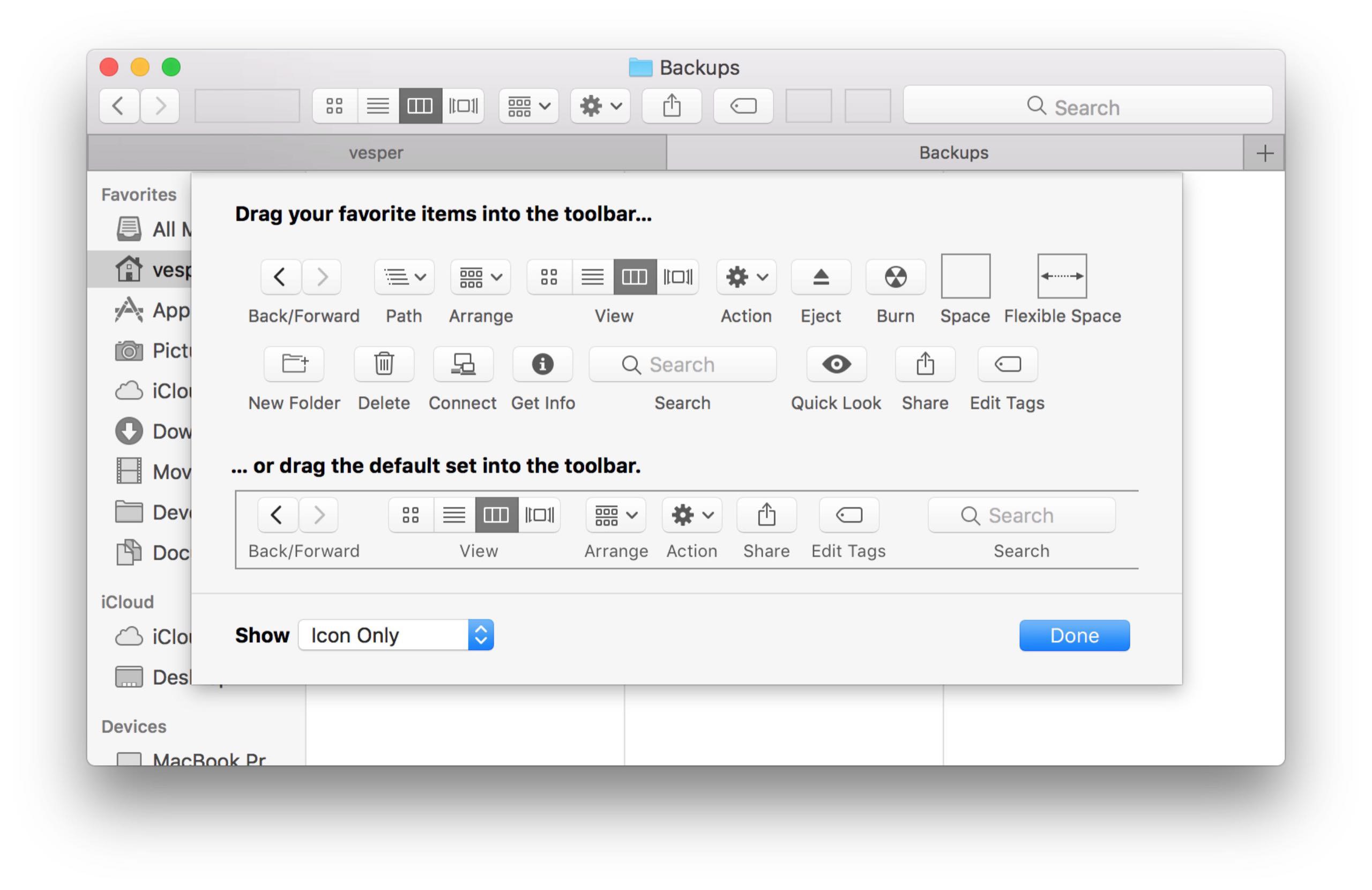Click the Search field in window toolbar
The image size is (1372, 890).
pyautogui.click(x=1087, y=106)
